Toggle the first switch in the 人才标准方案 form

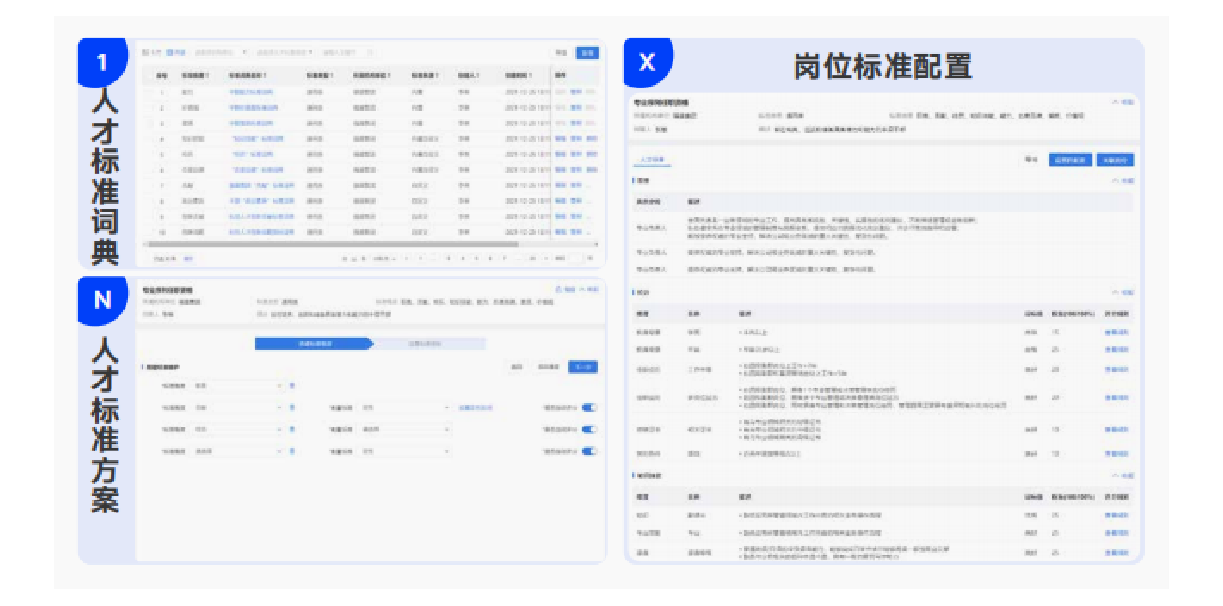click(590, 407)
